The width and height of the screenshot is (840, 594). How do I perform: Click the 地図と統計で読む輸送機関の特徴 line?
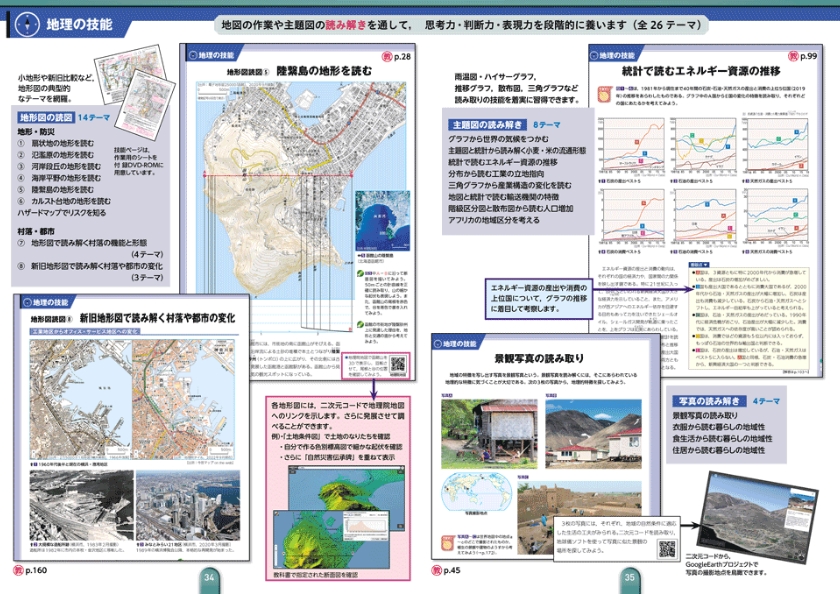[504, 197]
